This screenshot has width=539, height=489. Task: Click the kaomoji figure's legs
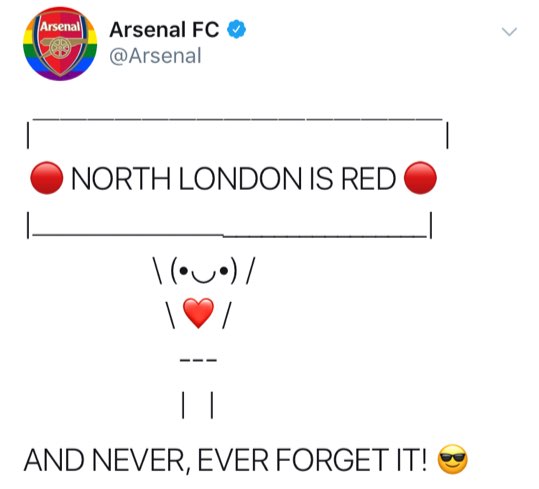click(x=198, y=405)
